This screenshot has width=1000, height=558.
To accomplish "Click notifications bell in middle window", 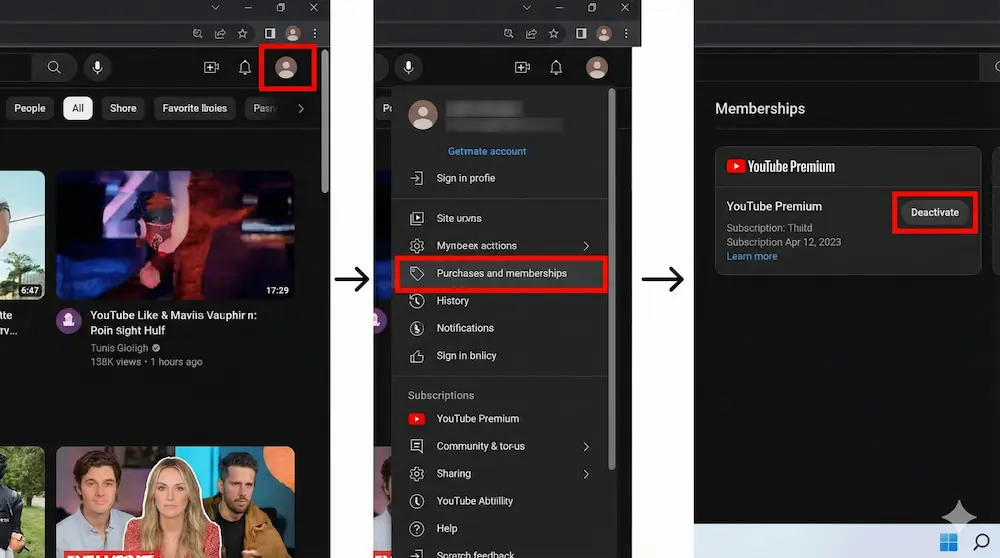I will (x=556, y=67).
